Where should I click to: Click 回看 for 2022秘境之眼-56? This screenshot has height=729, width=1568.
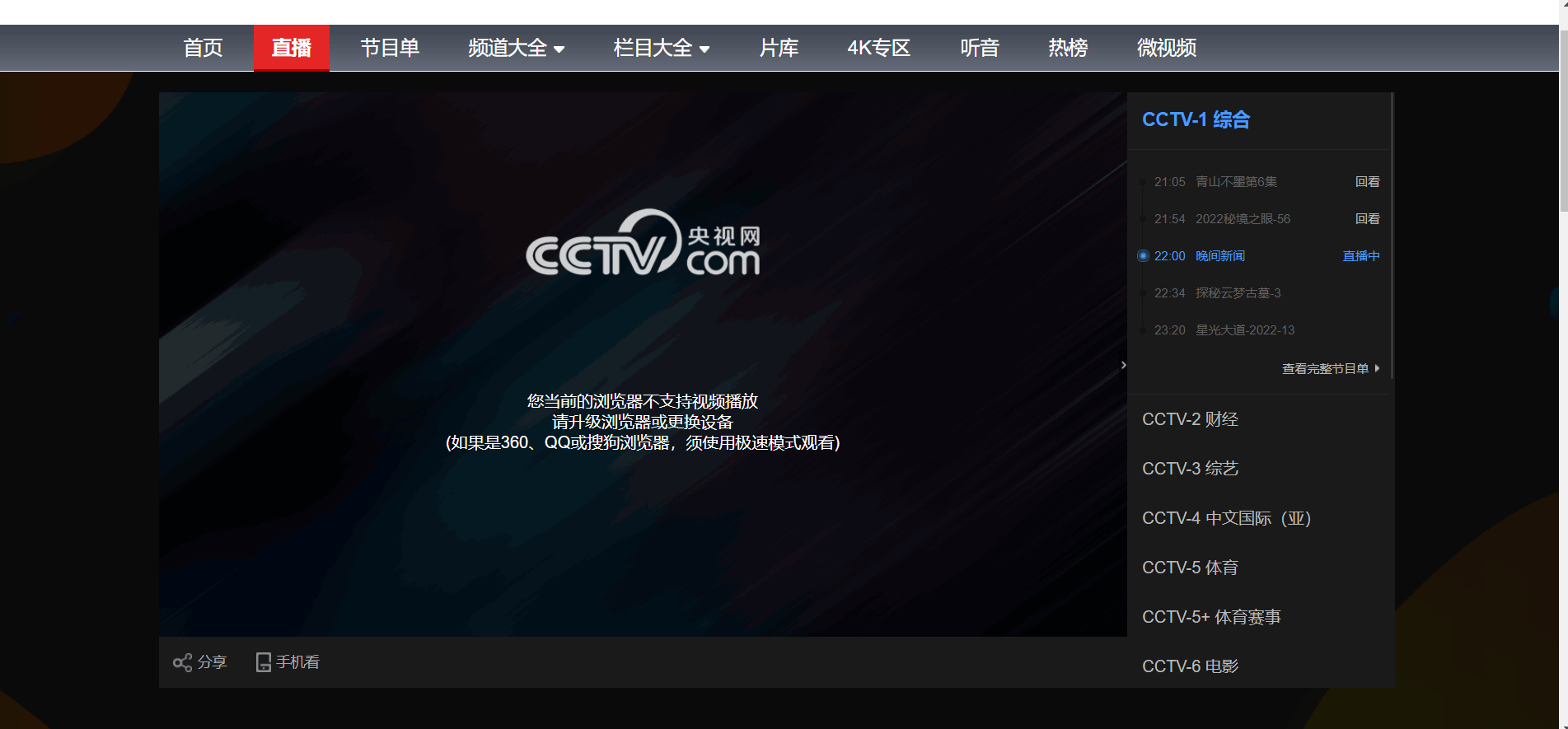pos(1368,219)
